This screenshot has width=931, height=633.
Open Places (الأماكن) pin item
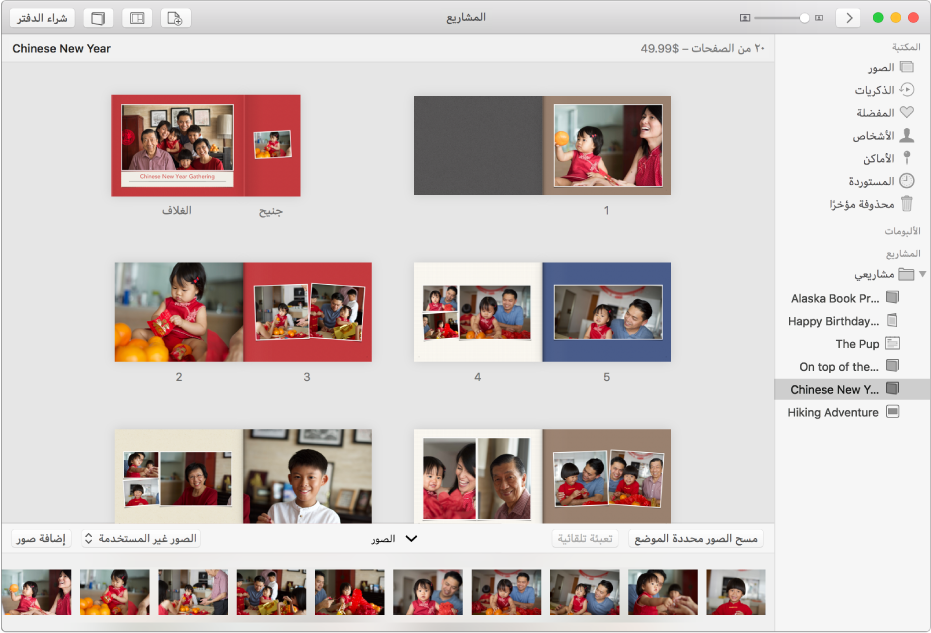(887, 159)
